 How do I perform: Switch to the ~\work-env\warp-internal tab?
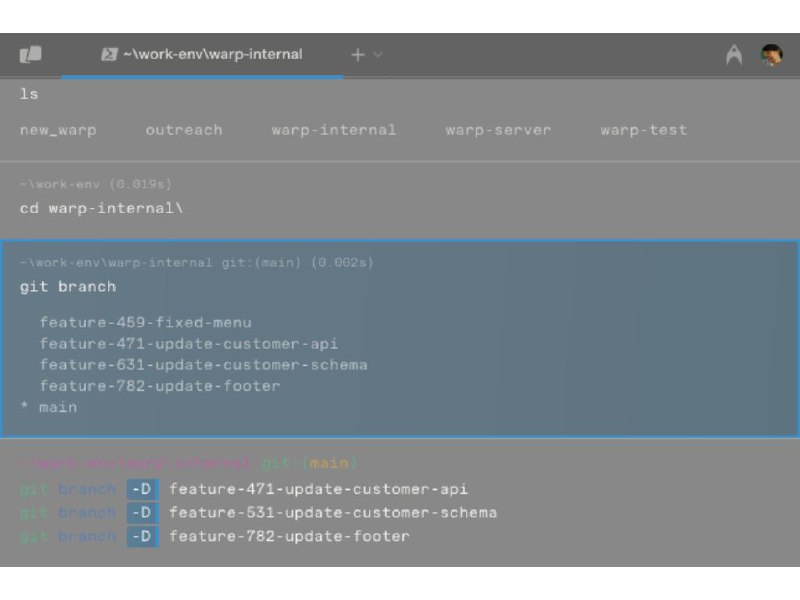202,55
